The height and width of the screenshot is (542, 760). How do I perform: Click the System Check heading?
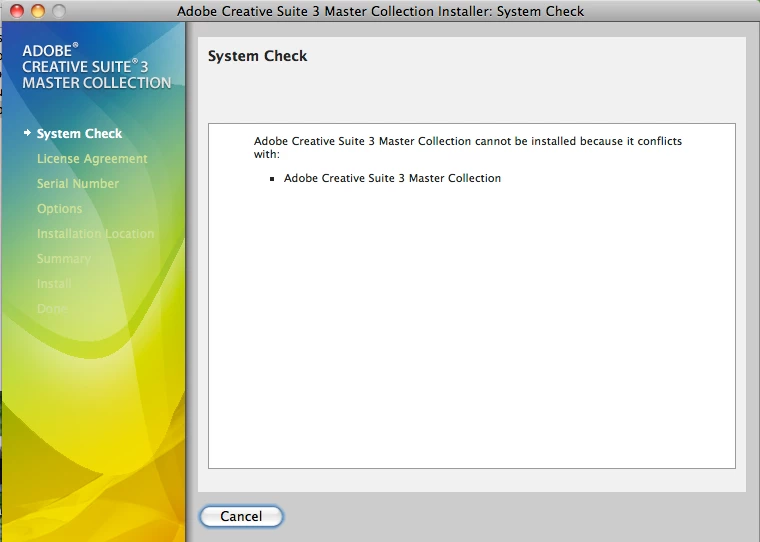(257, 56)
